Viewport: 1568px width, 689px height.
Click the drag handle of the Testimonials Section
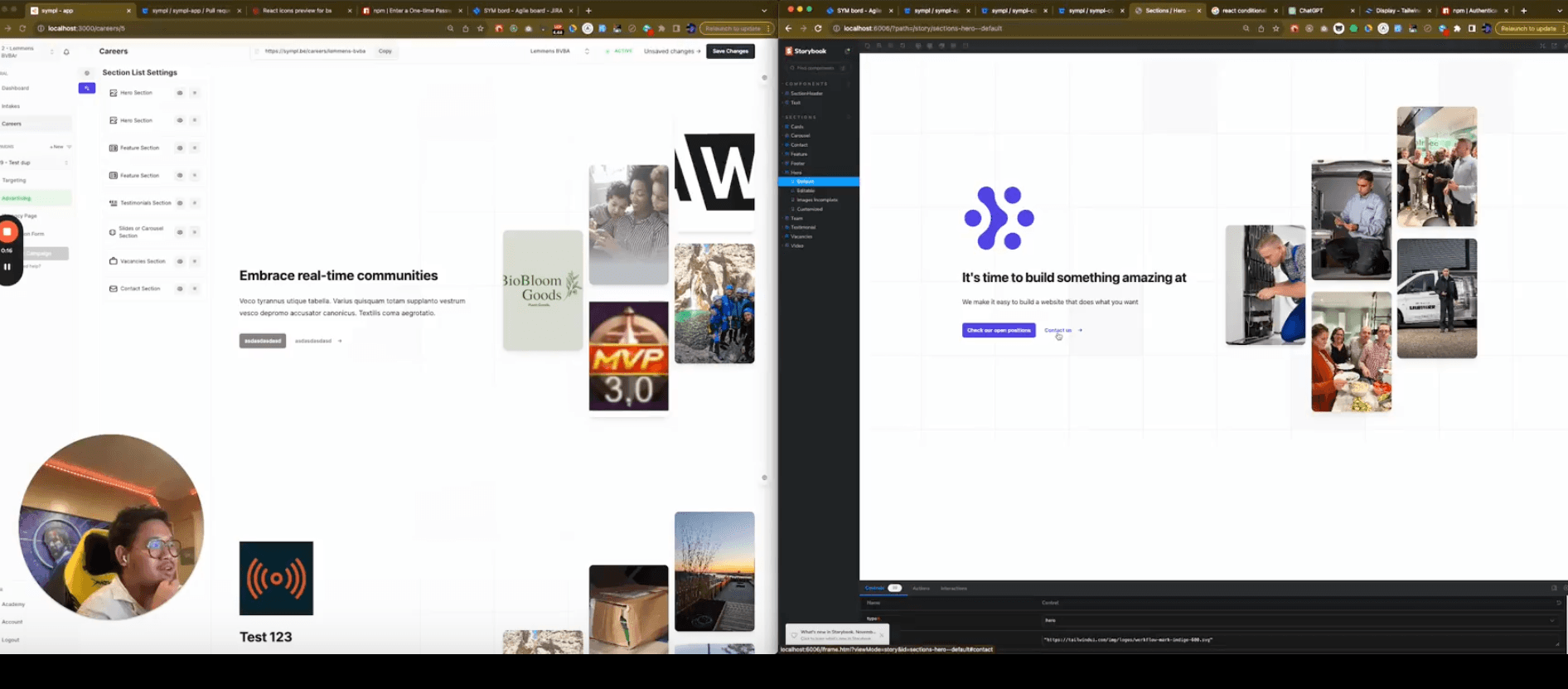(x=195, y=202)
